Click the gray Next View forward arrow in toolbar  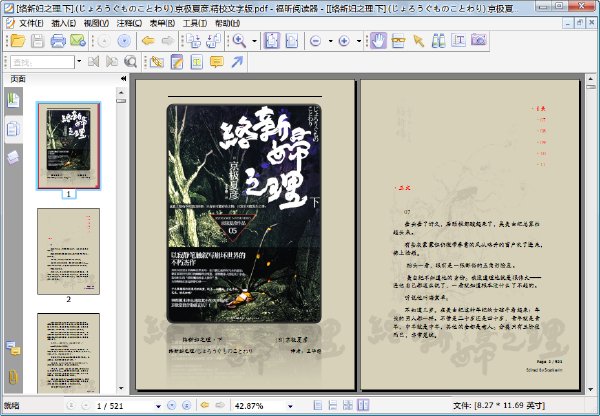coord(168,41)
